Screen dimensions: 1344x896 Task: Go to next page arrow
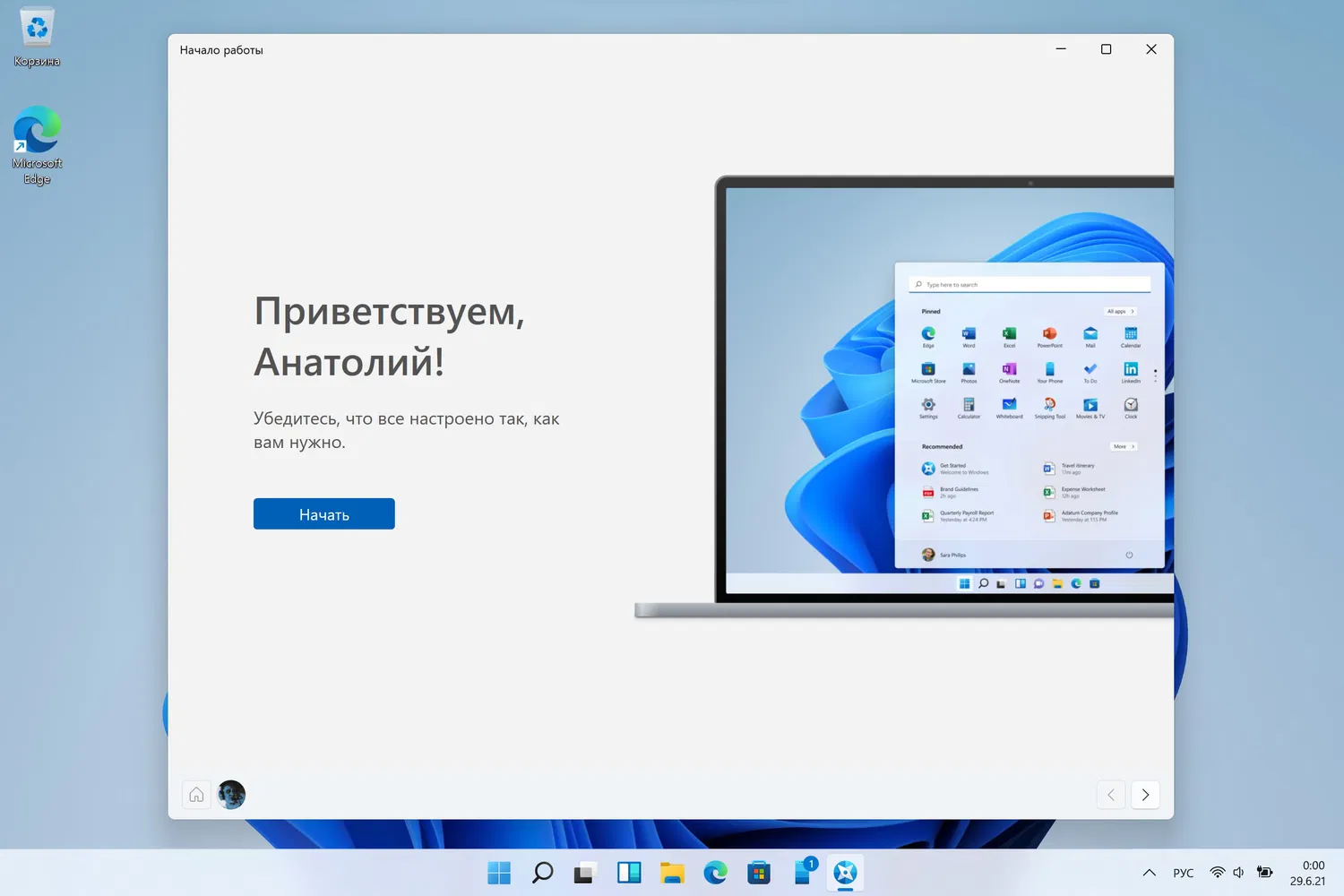[x=1145, y=795]
